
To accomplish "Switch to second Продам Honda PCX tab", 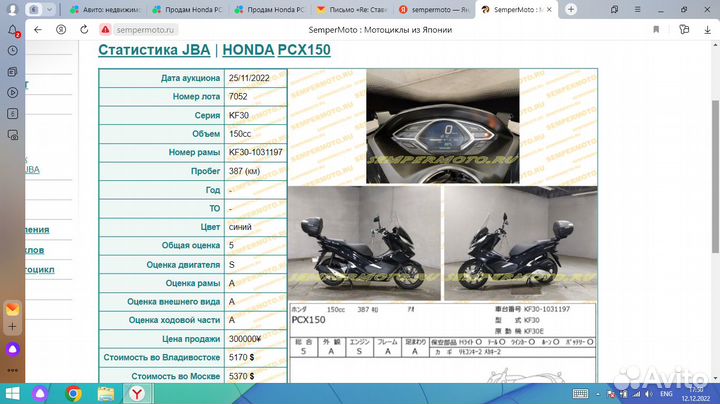I will 271,9.
